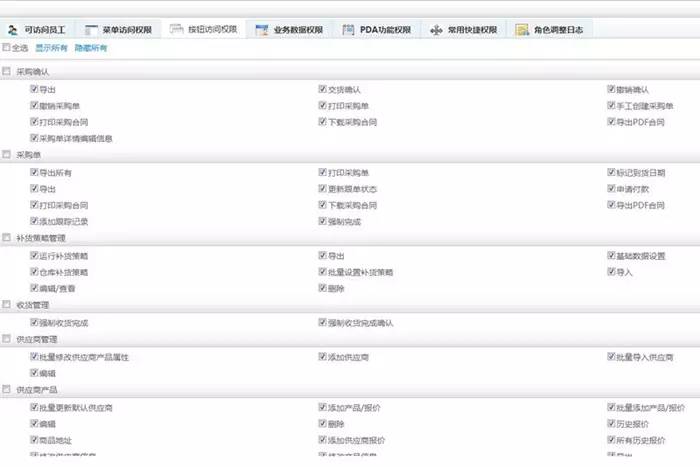
Task: Uncheck the 批量导入供应商 checkbox
Action: (610, 357)
